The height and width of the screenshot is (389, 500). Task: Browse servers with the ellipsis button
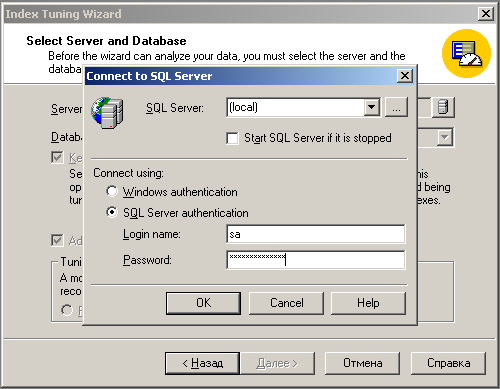click(396, 107)
